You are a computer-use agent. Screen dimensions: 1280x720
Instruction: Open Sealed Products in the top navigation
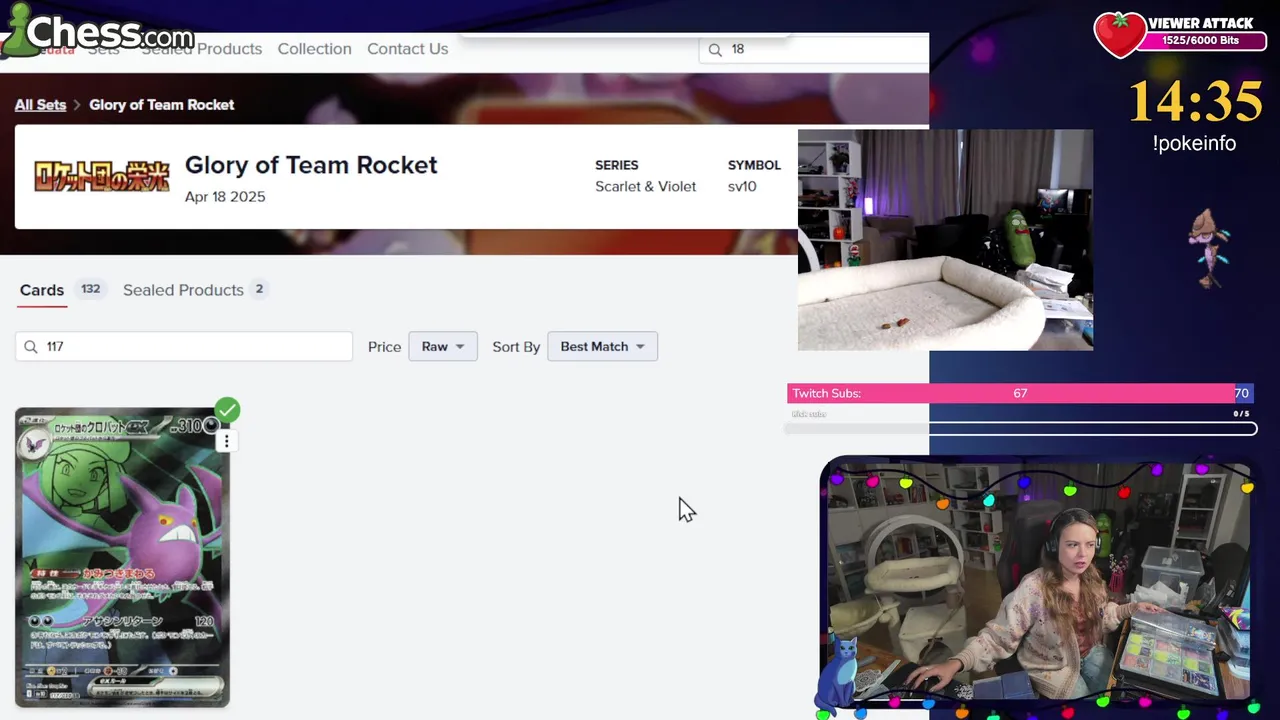click(201, 49)
